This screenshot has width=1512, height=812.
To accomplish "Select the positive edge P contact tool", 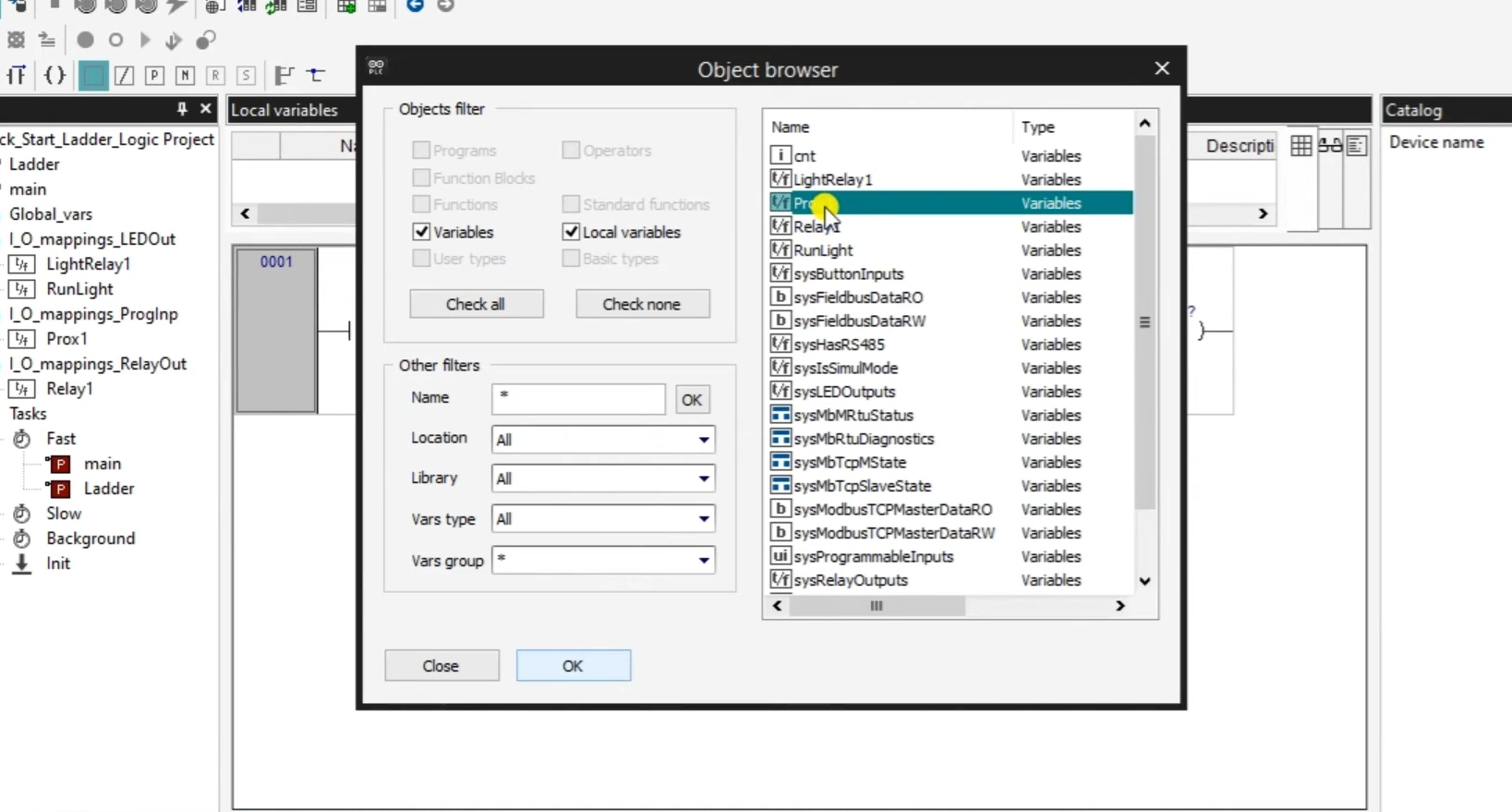I will pyautogui.click(x=154, y=76).
